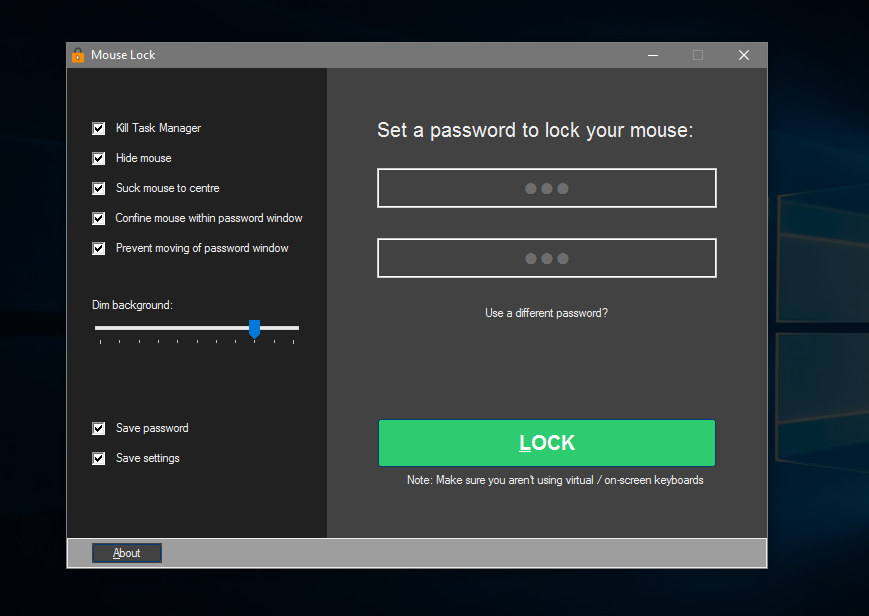Image resolution: width=869 pixels, height=616 pixels.
Task: Click the orange padlock icon in the title bar
Action: pos(78,55)
